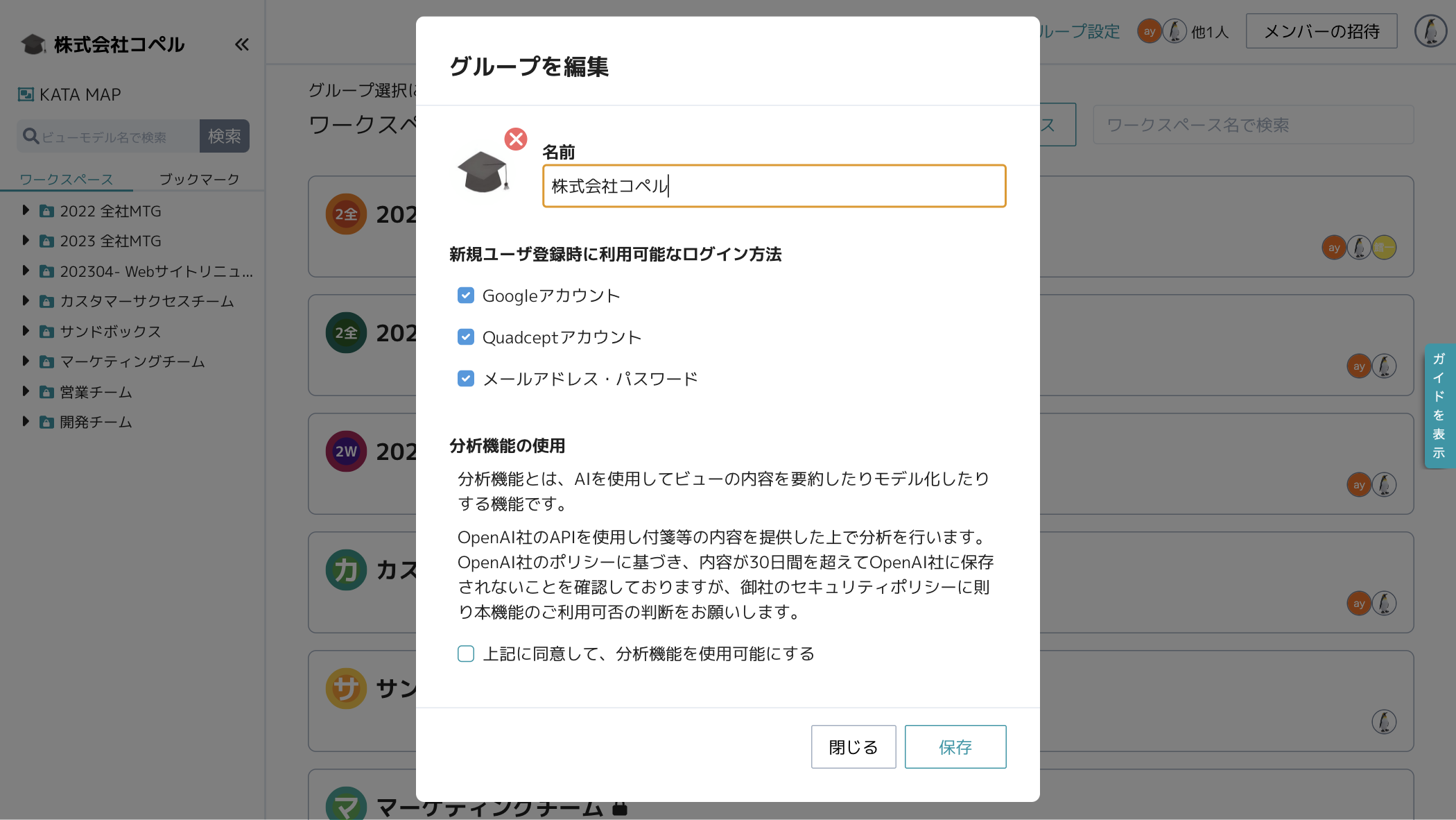1456x820 pixels.
Task: Click the 閉じる button
Action: [853, 746]
